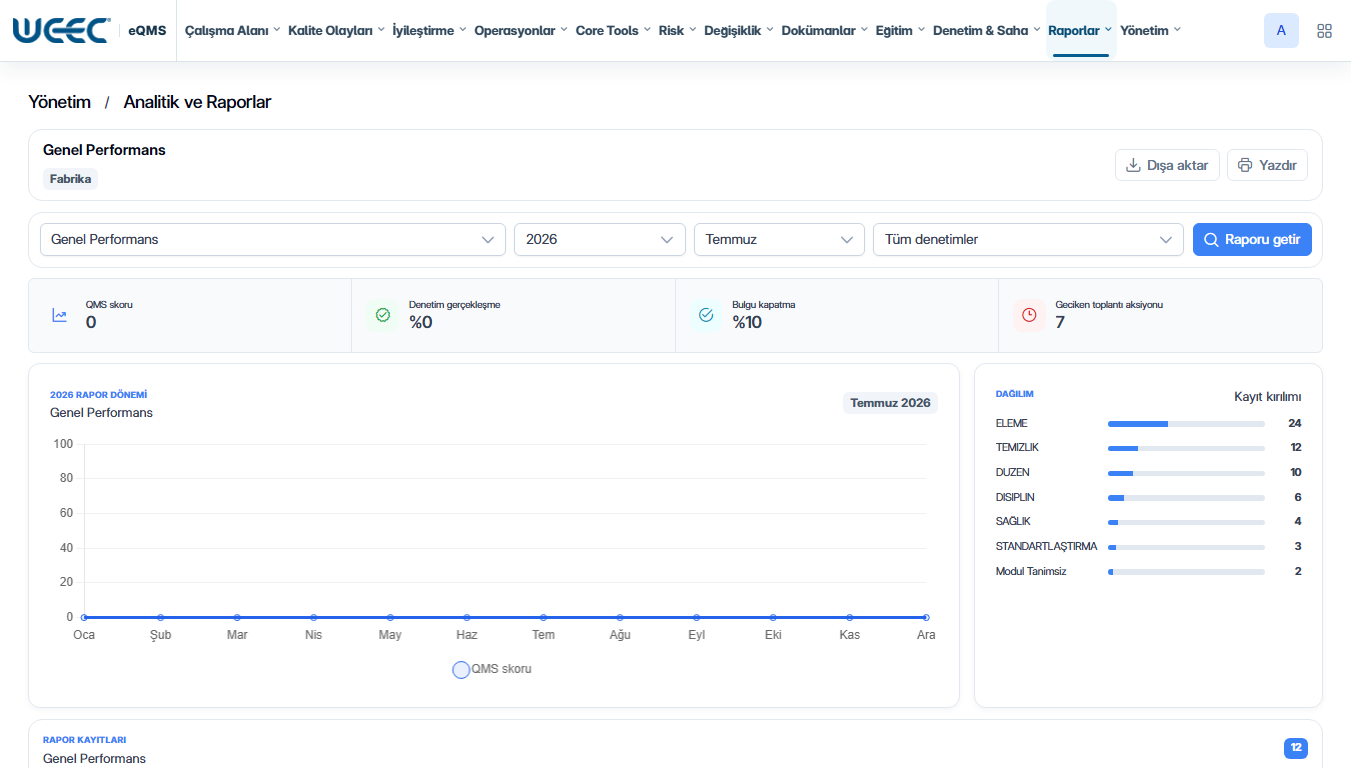Click the WEEC logo
1366x768 pixels.
pyautogui.click(x=61, y=30)
